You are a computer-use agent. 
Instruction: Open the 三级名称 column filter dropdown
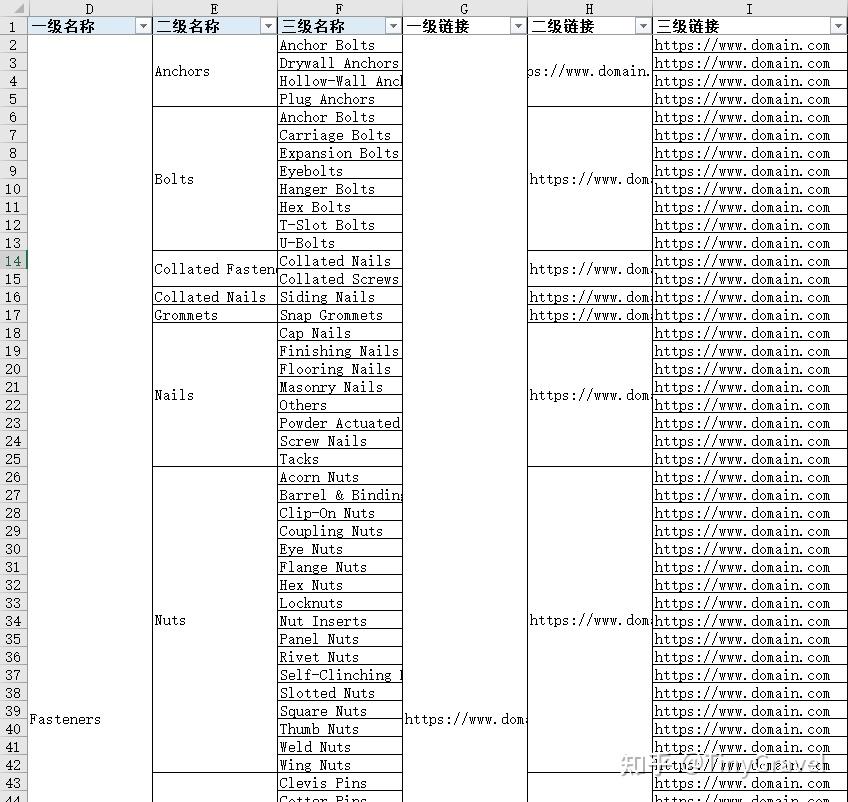(x=394, y=25)
